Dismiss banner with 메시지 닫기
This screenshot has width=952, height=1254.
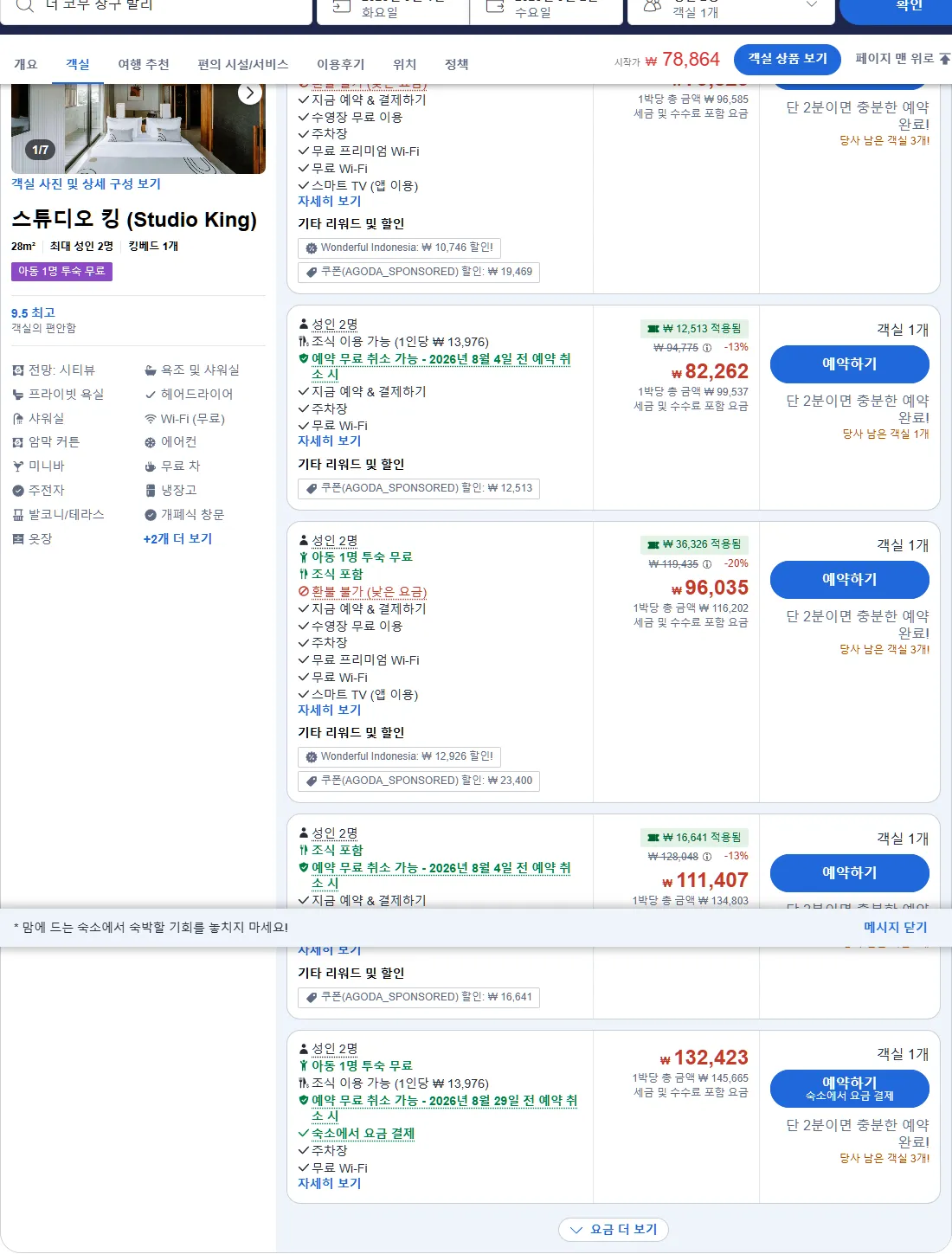pos(895,927)
